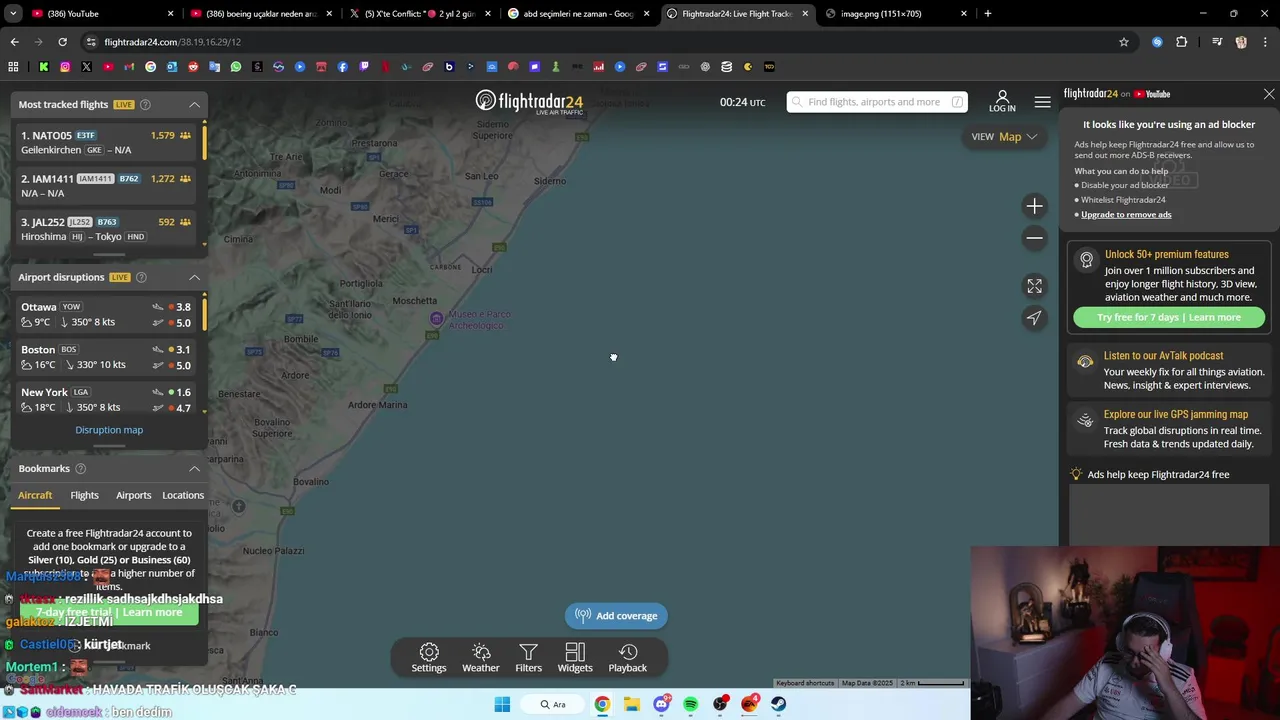Switch to the abd seçimleri Google tab

click(x=578, y=14)
